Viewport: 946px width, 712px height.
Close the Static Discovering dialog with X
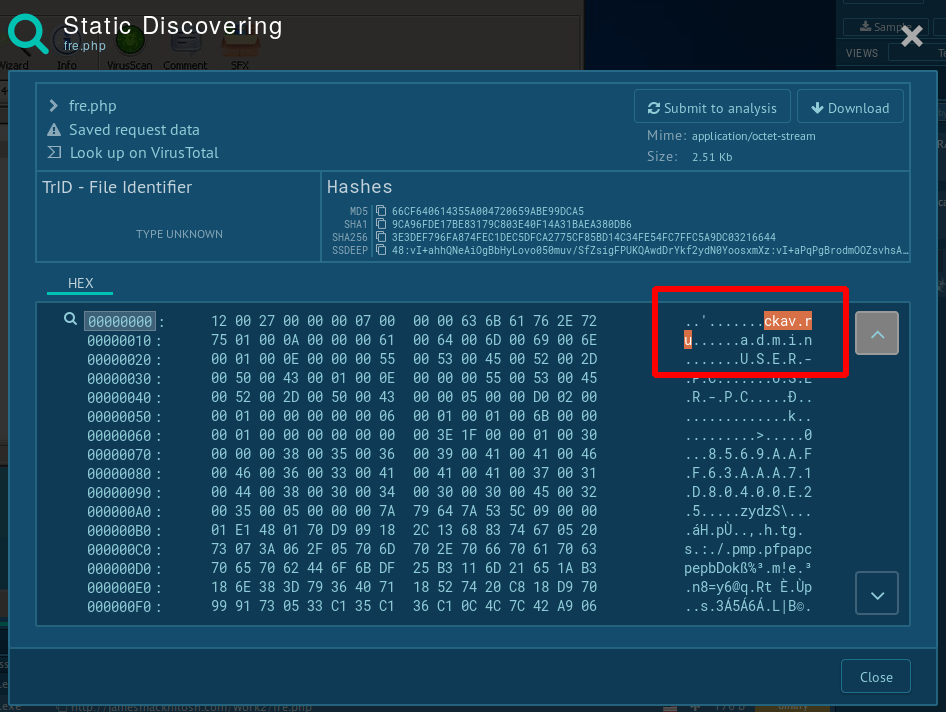coord(911,37)
